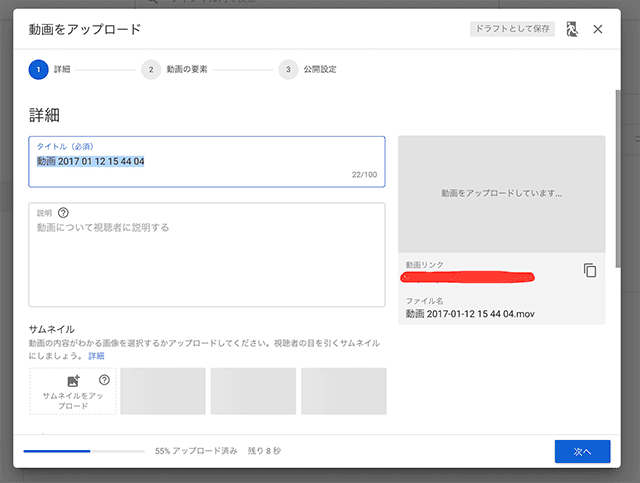This screenshot has height=483, width=640.
Task: Click the 55% アップロード済み status text
Action: 196,451
